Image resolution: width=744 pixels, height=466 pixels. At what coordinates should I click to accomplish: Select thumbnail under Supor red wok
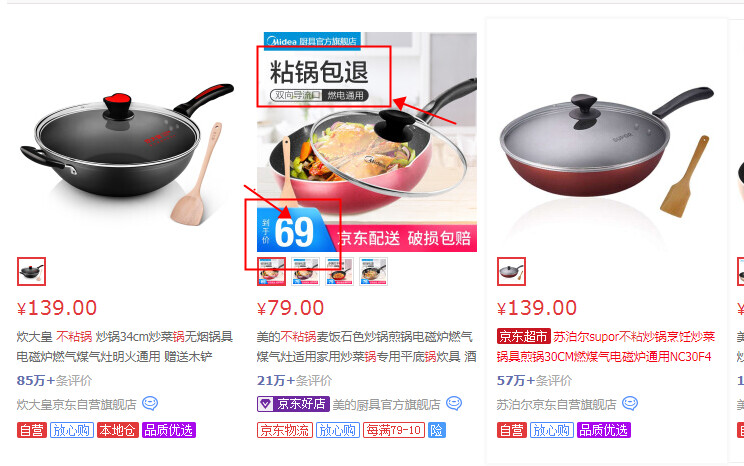point(511,271)
